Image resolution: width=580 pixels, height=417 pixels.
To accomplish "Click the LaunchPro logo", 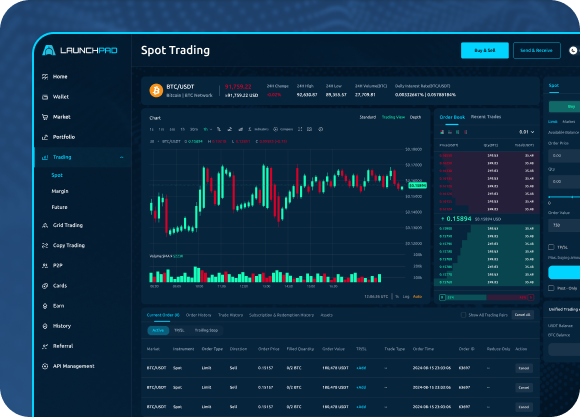I will 80,50.
